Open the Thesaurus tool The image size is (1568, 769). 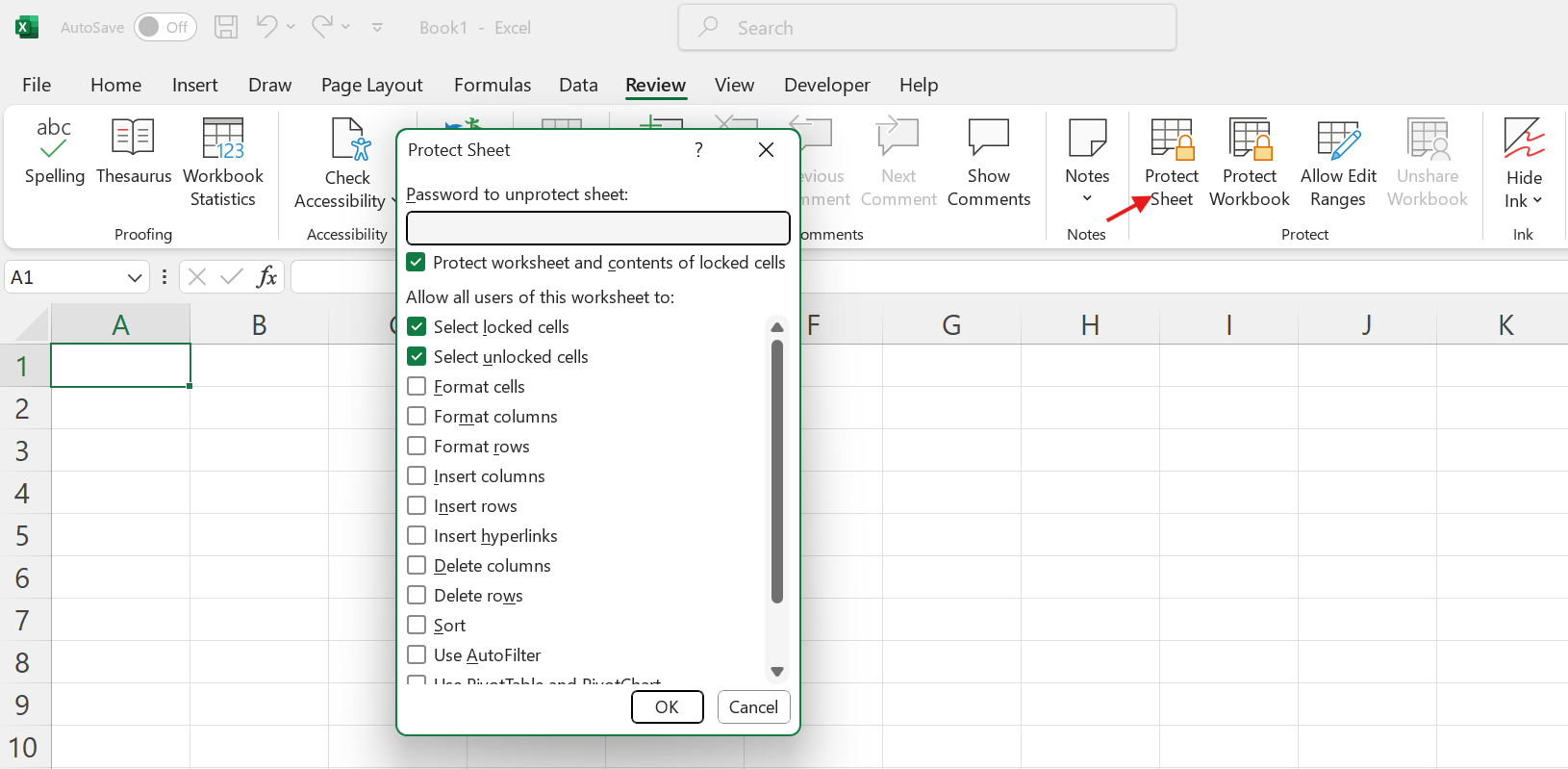coord(133,140)
